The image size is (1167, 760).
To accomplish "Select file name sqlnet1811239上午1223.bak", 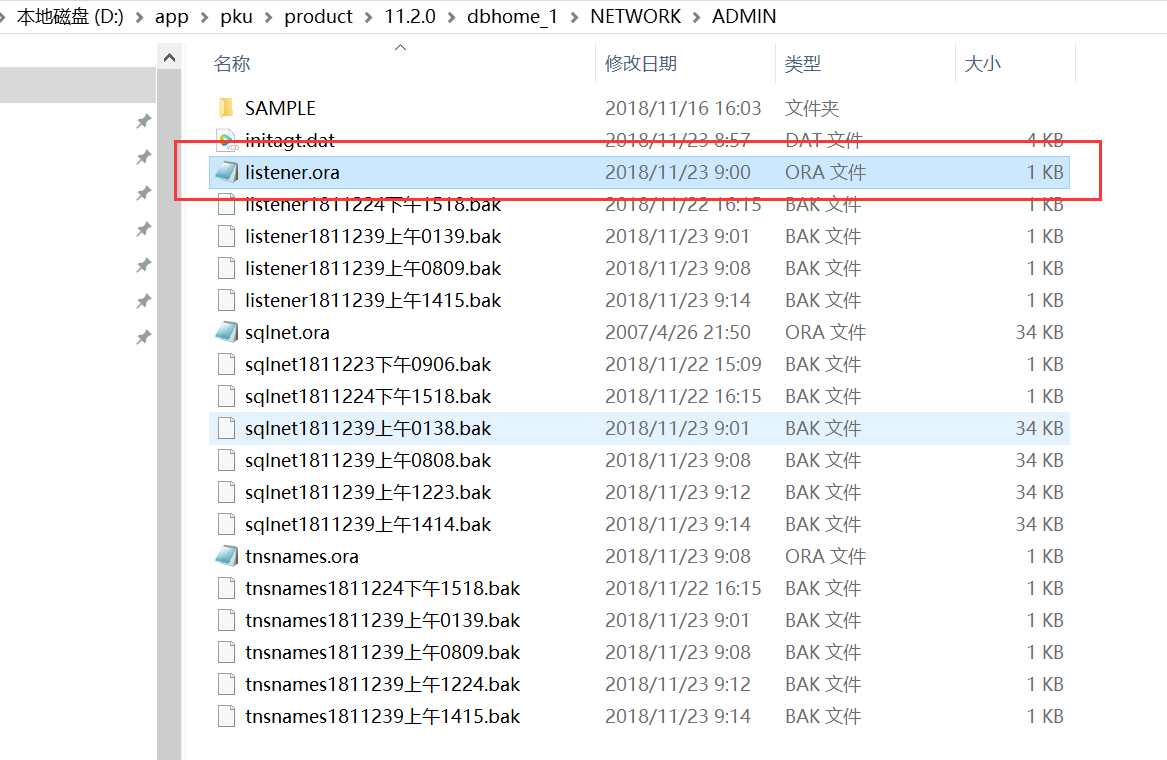I will (x=368, y=493).
